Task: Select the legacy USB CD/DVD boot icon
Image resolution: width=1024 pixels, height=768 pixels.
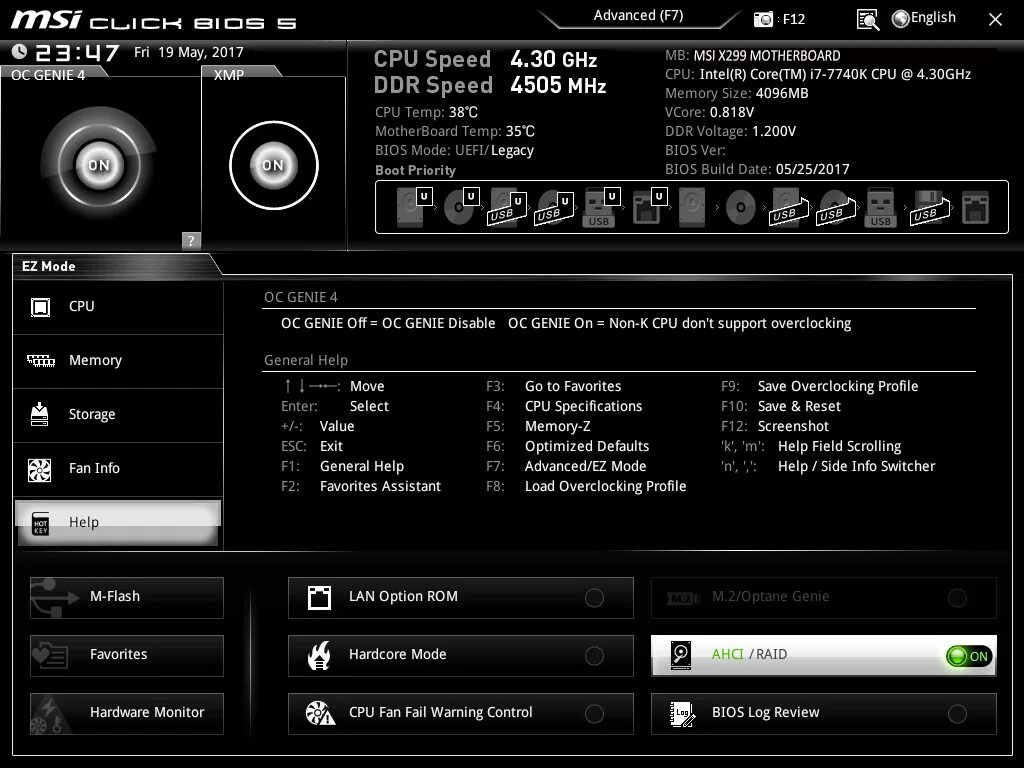Action: (836, 207)
